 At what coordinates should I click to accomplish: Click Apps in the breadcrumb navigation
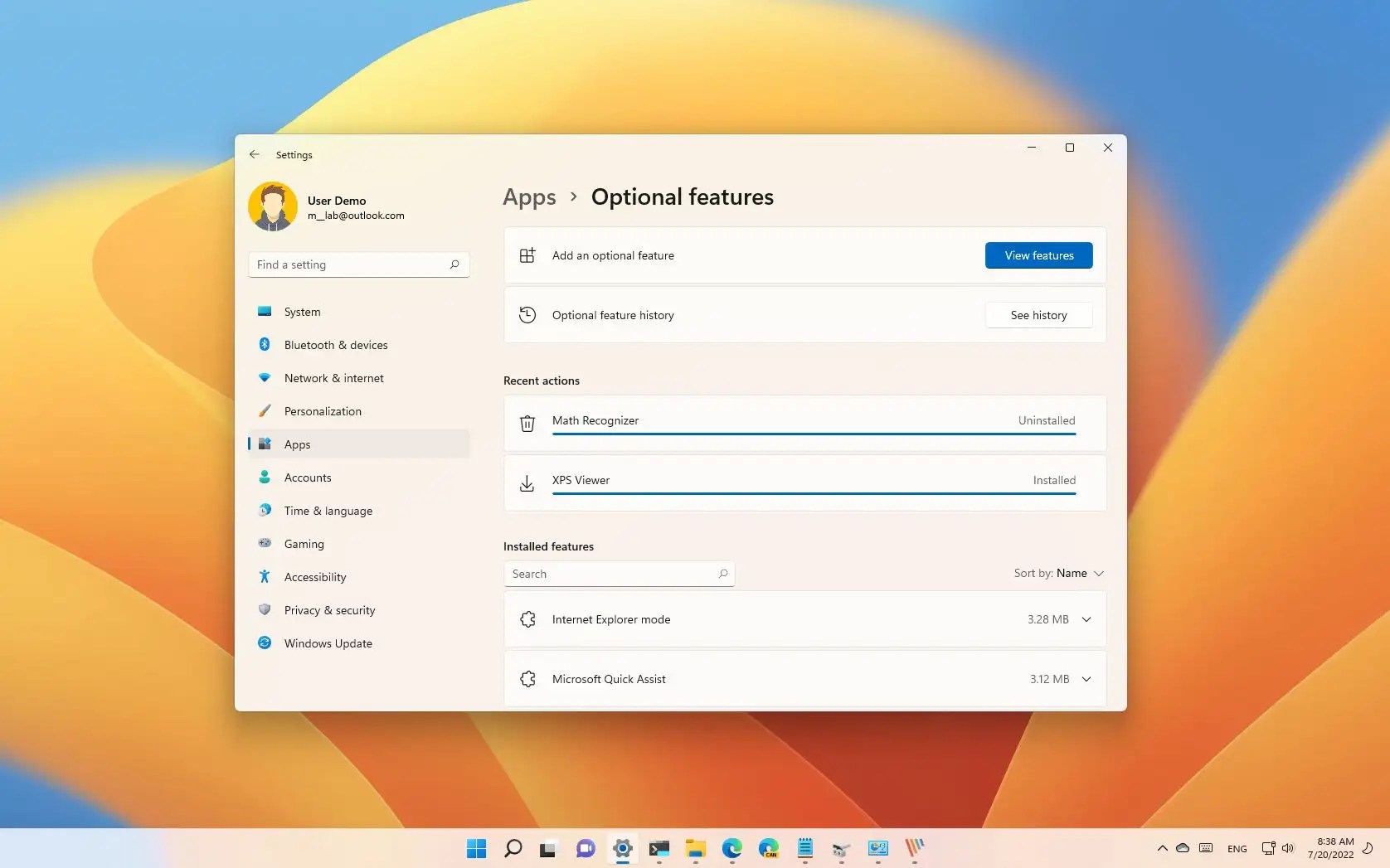(529, 196)
